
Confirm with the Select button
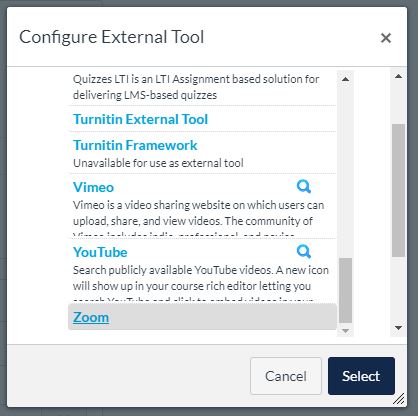361,376
